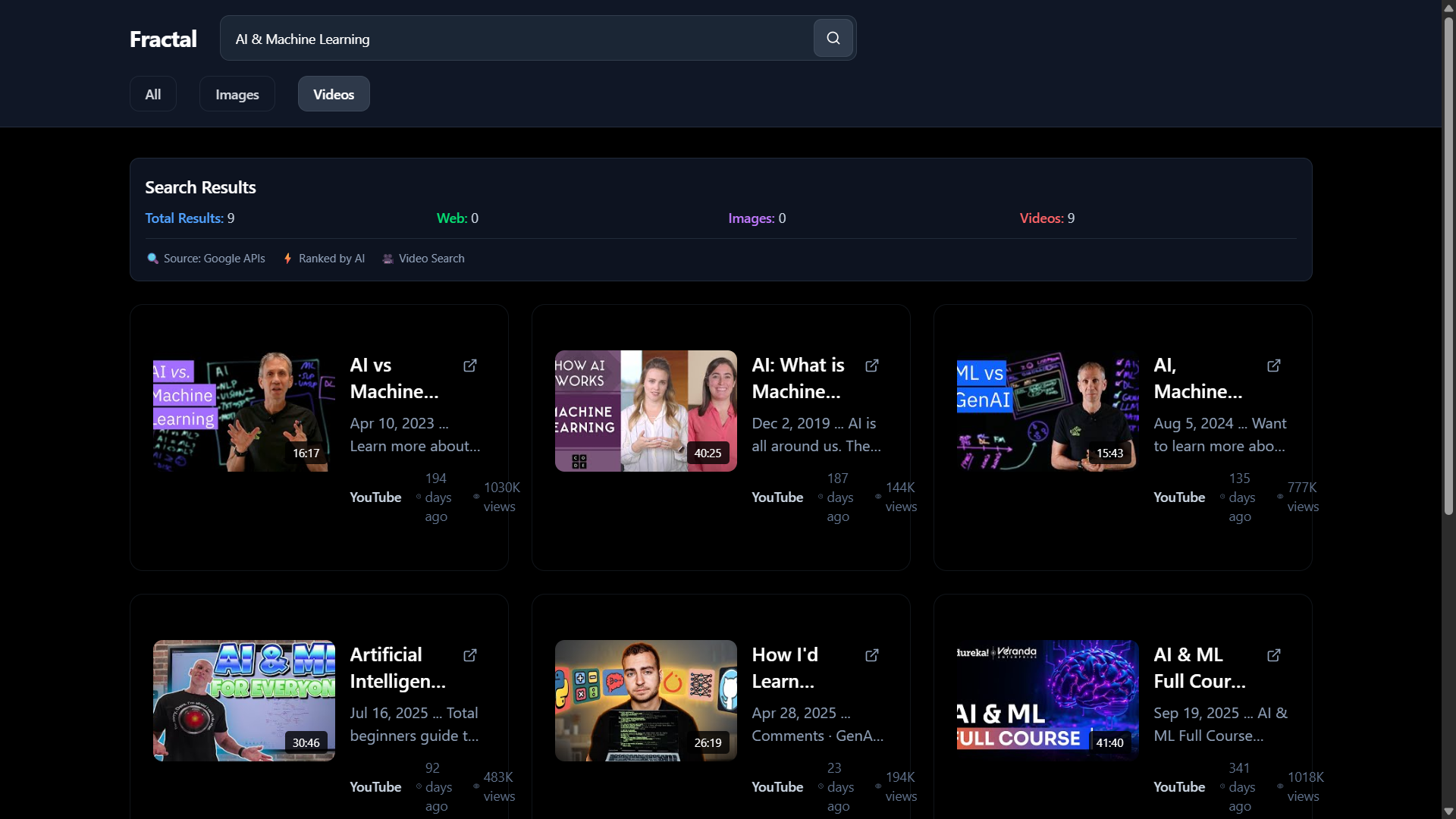Open external link icon for 'AI, Machine...' video

click(1274, 366)
